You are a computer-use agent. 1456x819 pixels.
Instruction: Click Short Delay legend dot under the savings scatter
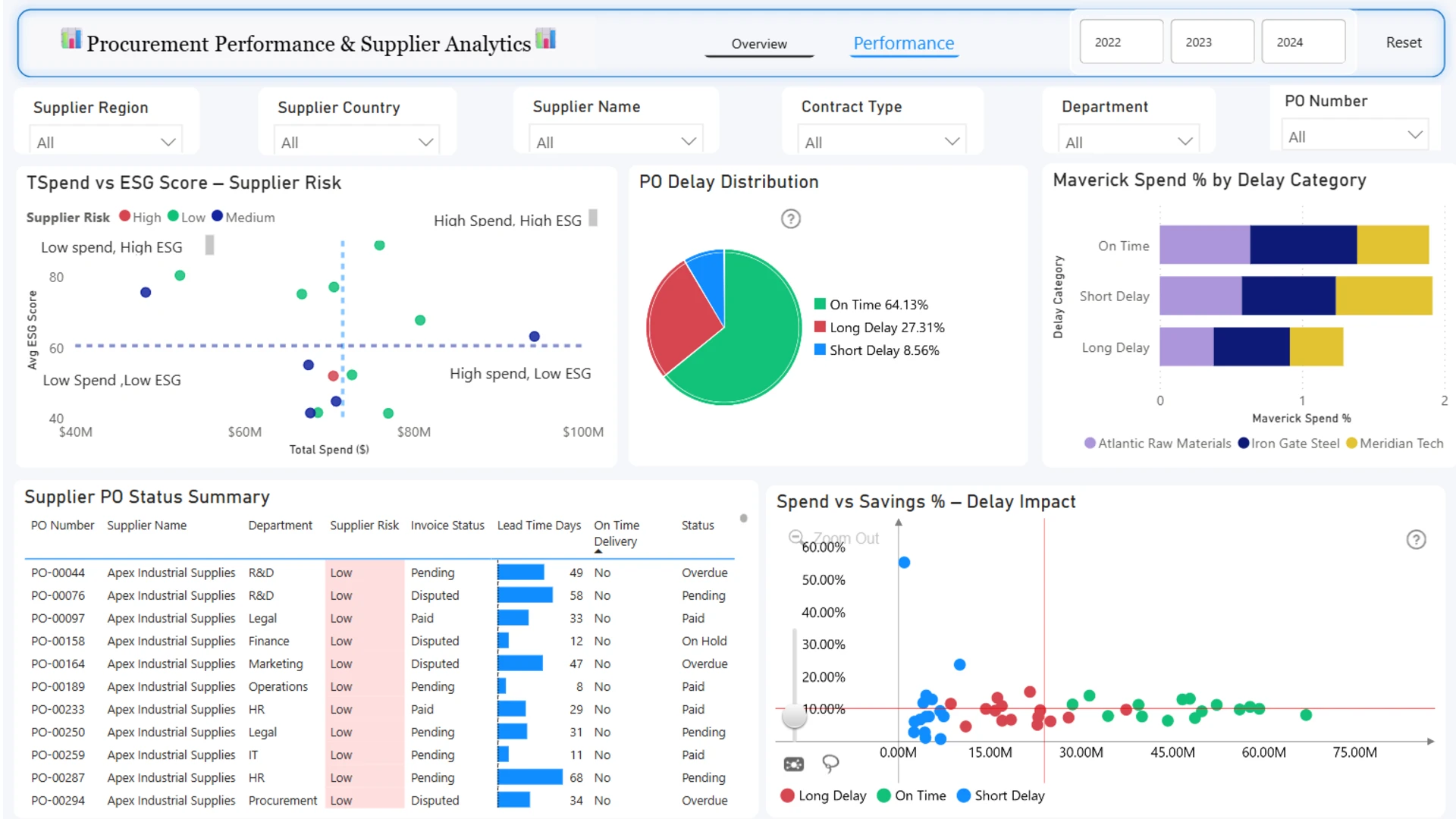[x=964, y=795]
